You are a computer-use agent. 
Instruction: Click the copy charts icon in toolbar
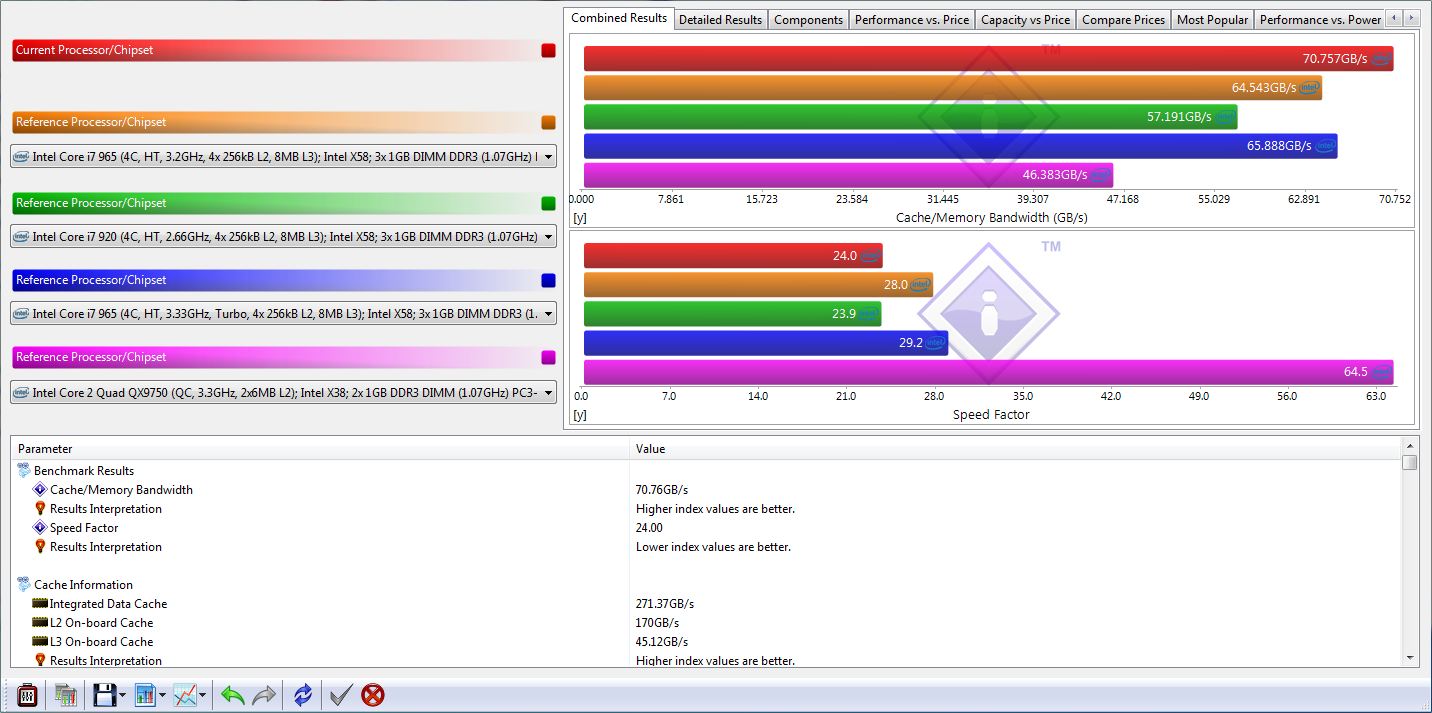66,695
